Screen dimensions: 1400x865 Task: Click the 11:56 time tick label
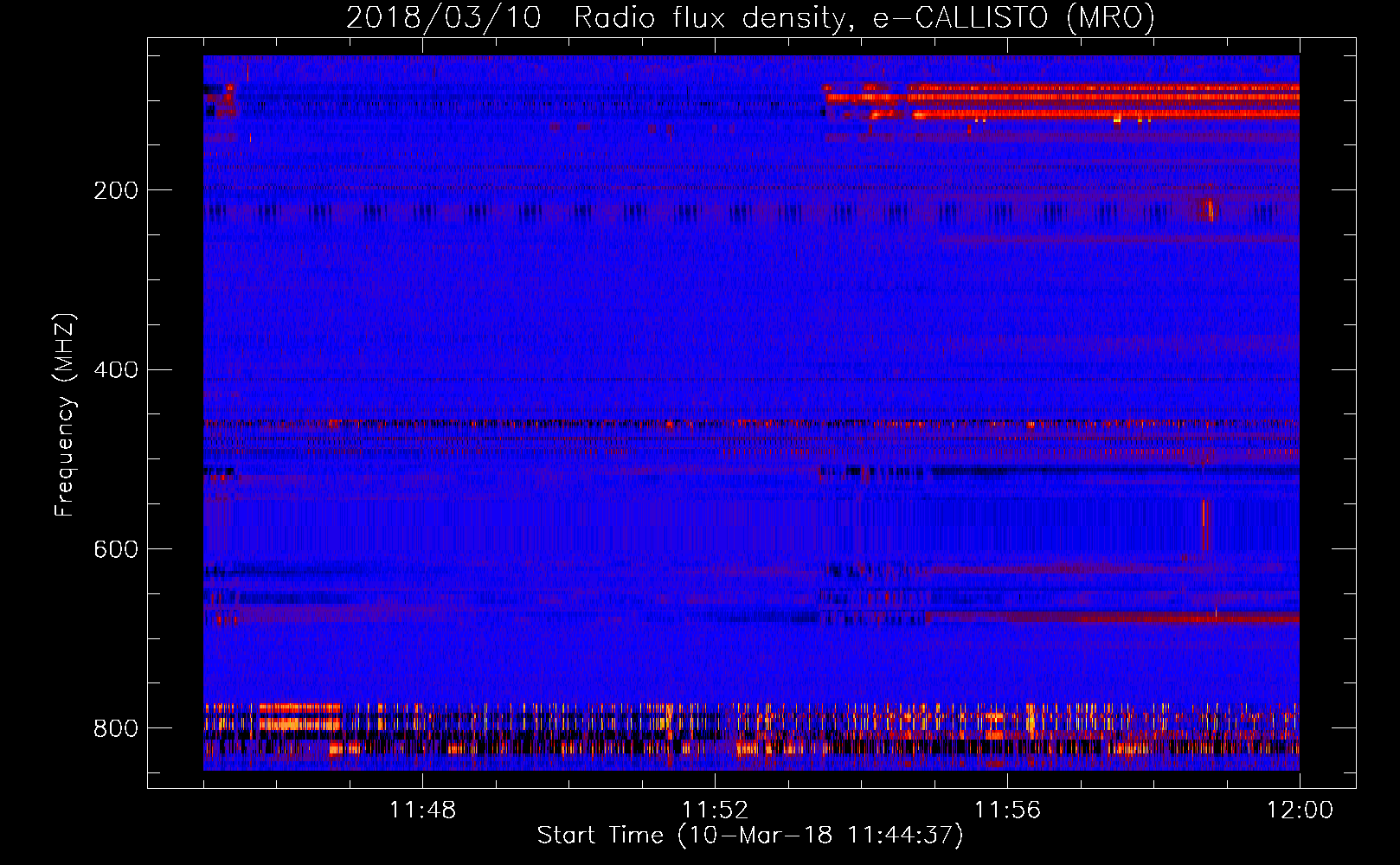coord(1007,811)
